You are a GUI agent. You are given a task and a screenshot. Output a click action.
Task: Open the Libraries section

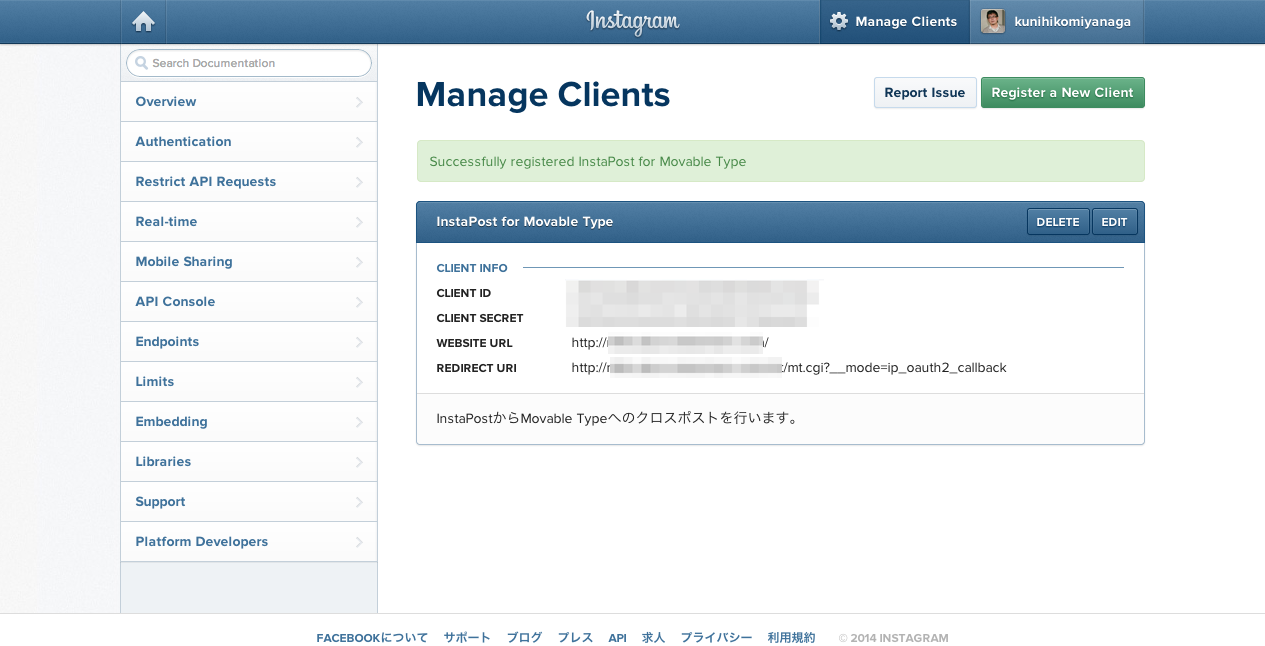248,462
